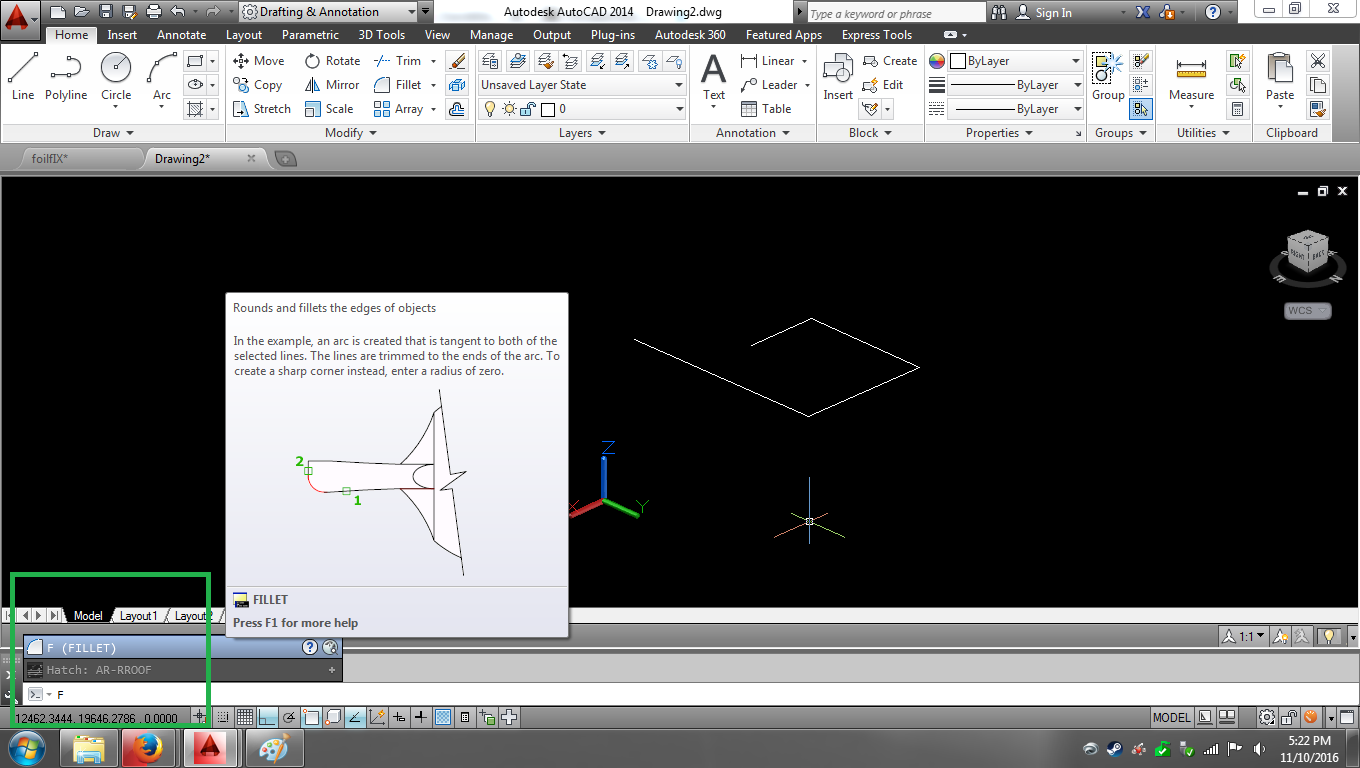The image size is (1360, 768).
Task: Open the Parametric ribbon tab
Action: click(310, 35)
